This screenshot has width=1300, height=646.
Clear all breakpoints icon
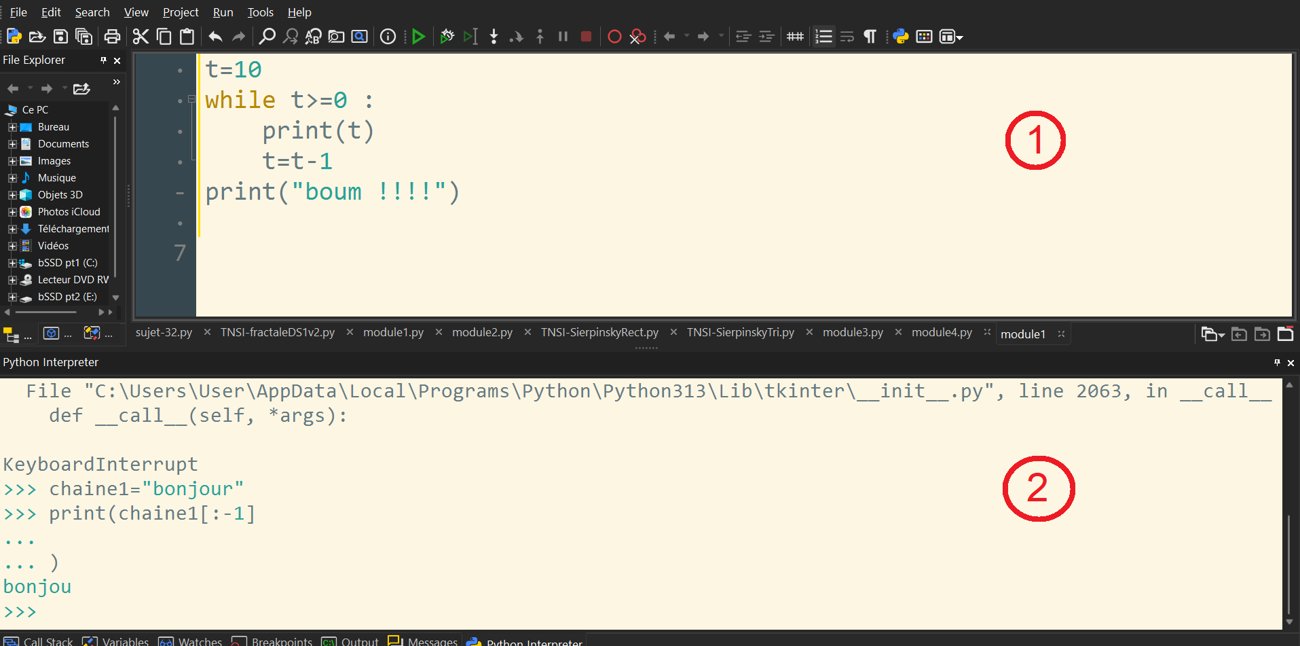click(637, 36)
